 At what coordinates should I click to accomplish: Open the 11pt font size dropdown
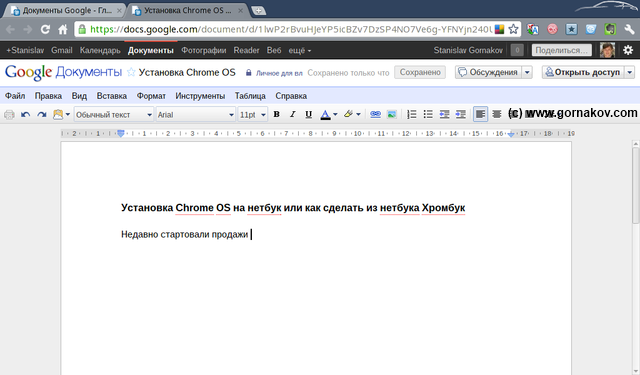[x=253, y=115]
